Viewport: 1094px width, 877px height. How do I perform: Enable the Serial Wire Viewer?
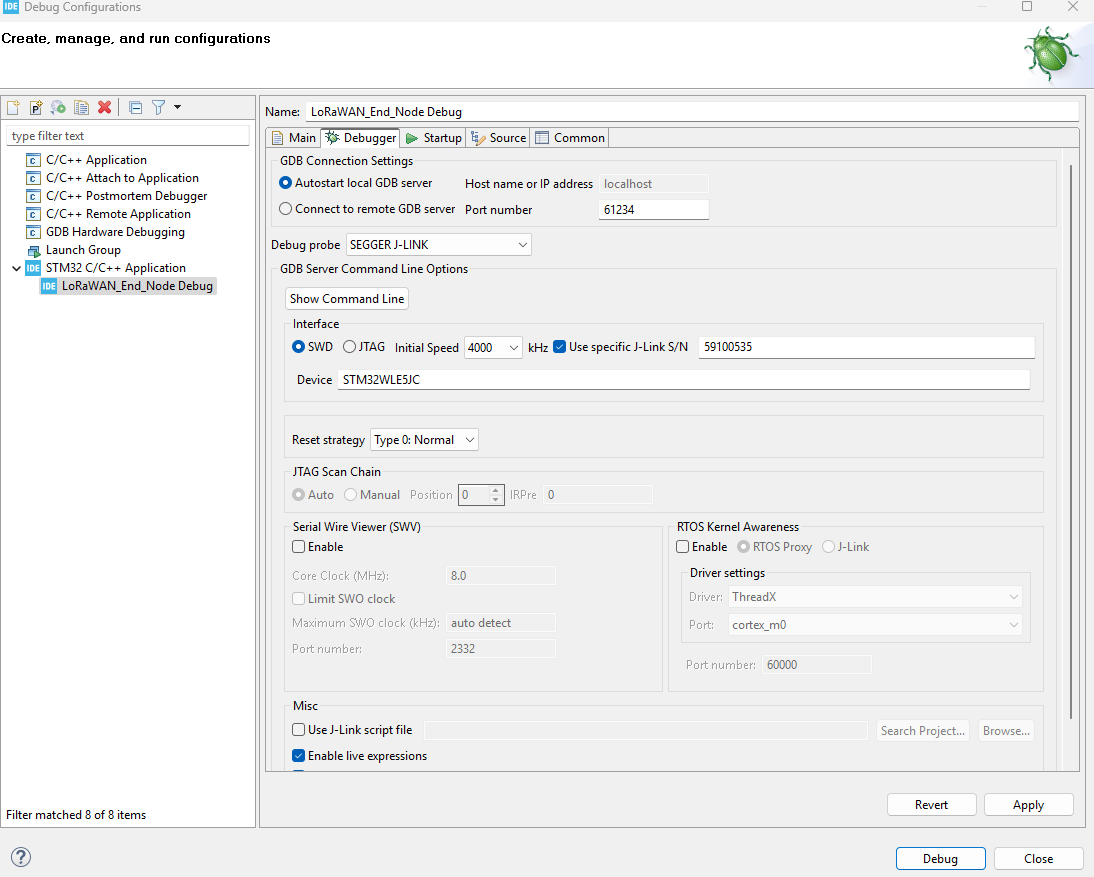pyautogui.click(x=297, y=546)
